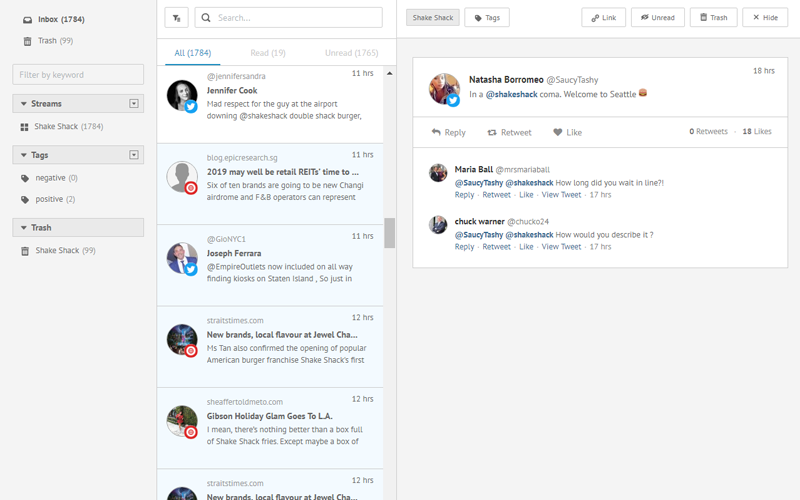This screenshot has width=800, height=500.
Task: Click the Inbox tray icon
Action: pos(28,20)
